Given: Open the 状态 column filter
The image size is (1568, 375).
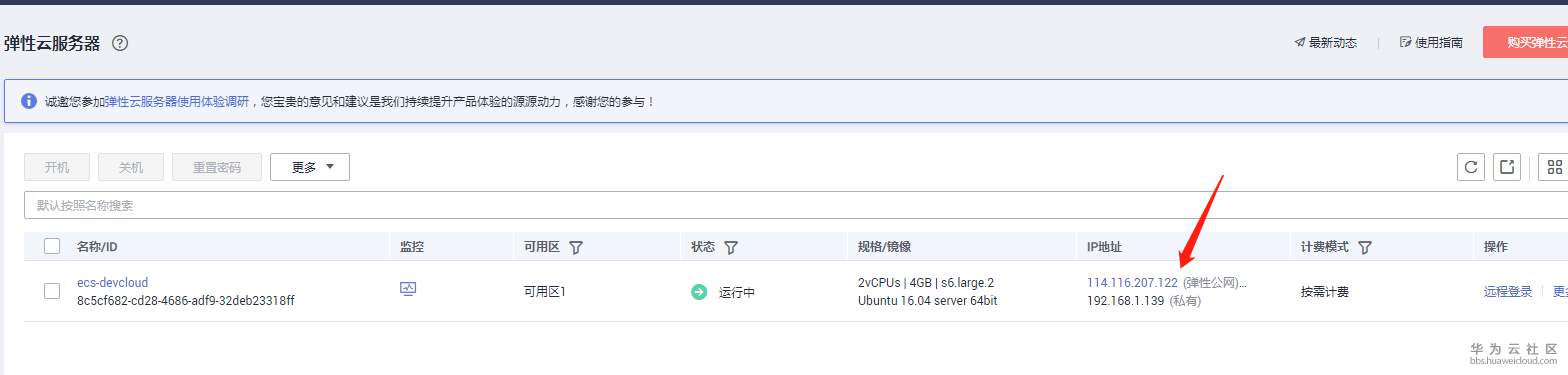Looking at the screenshot, I should [x=731, y=247].
